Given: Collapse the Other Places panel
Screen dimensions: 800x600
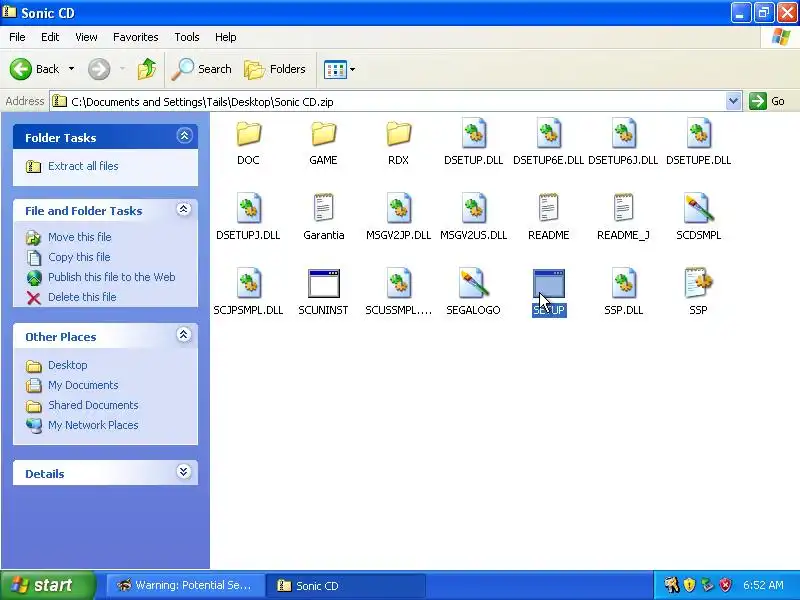Looking at the screenshot, I should click(x=184, y=335).
